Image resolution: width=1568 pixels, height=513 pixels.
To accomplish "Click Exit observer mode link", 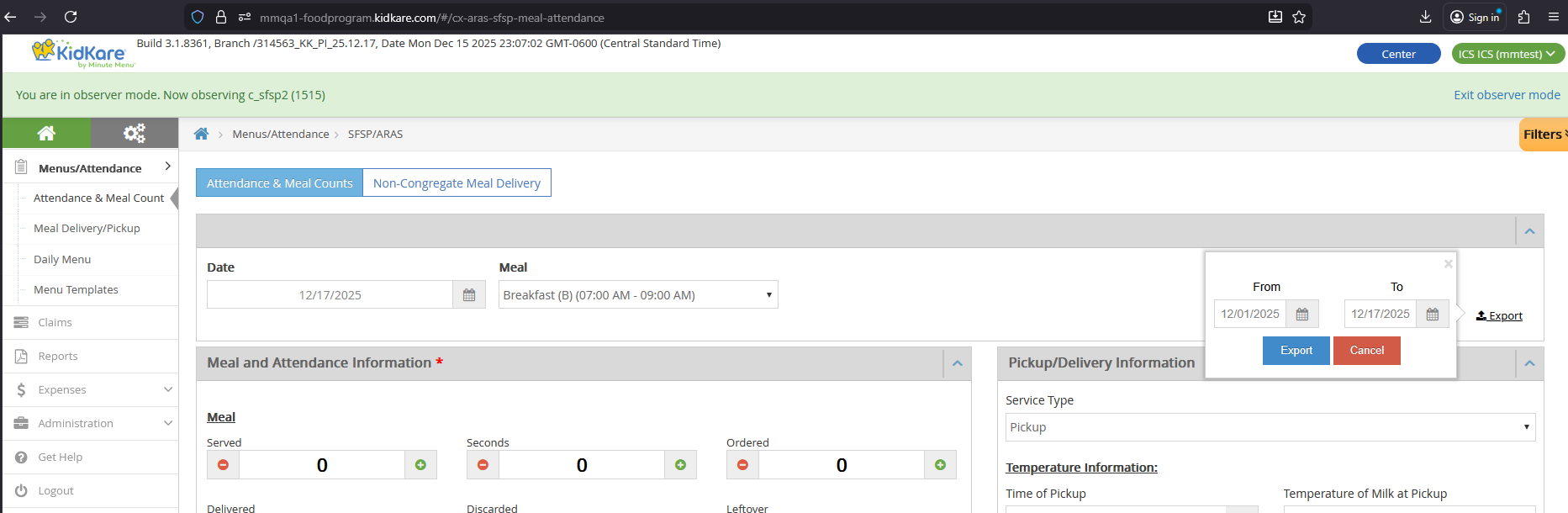I will tap(1507, 95).
